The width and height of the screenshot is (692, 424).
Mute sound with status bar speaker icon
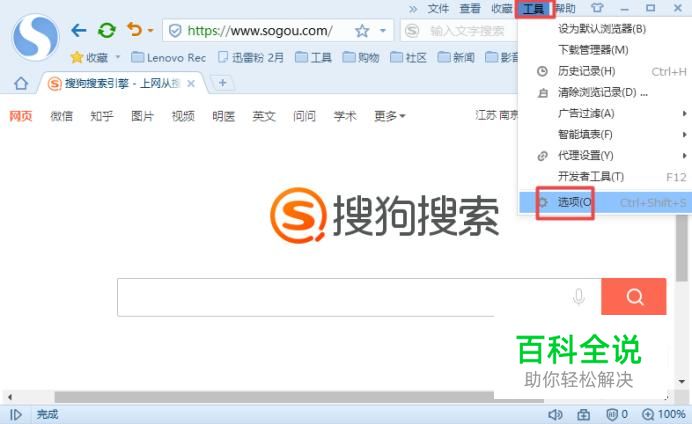(x=555, y=414)
